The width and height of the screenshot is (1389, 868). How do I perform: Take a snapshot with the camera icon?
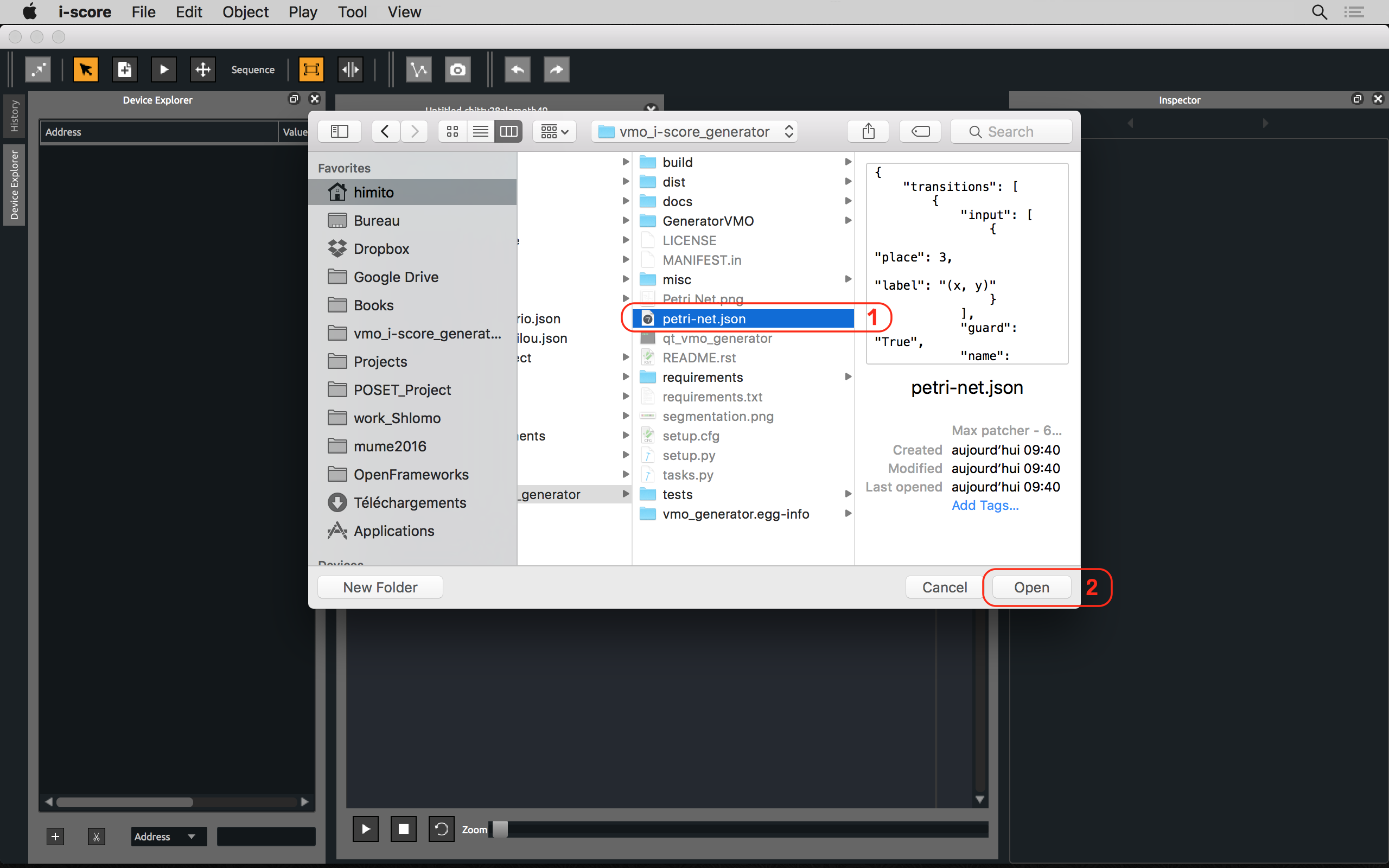pos(457,69)
